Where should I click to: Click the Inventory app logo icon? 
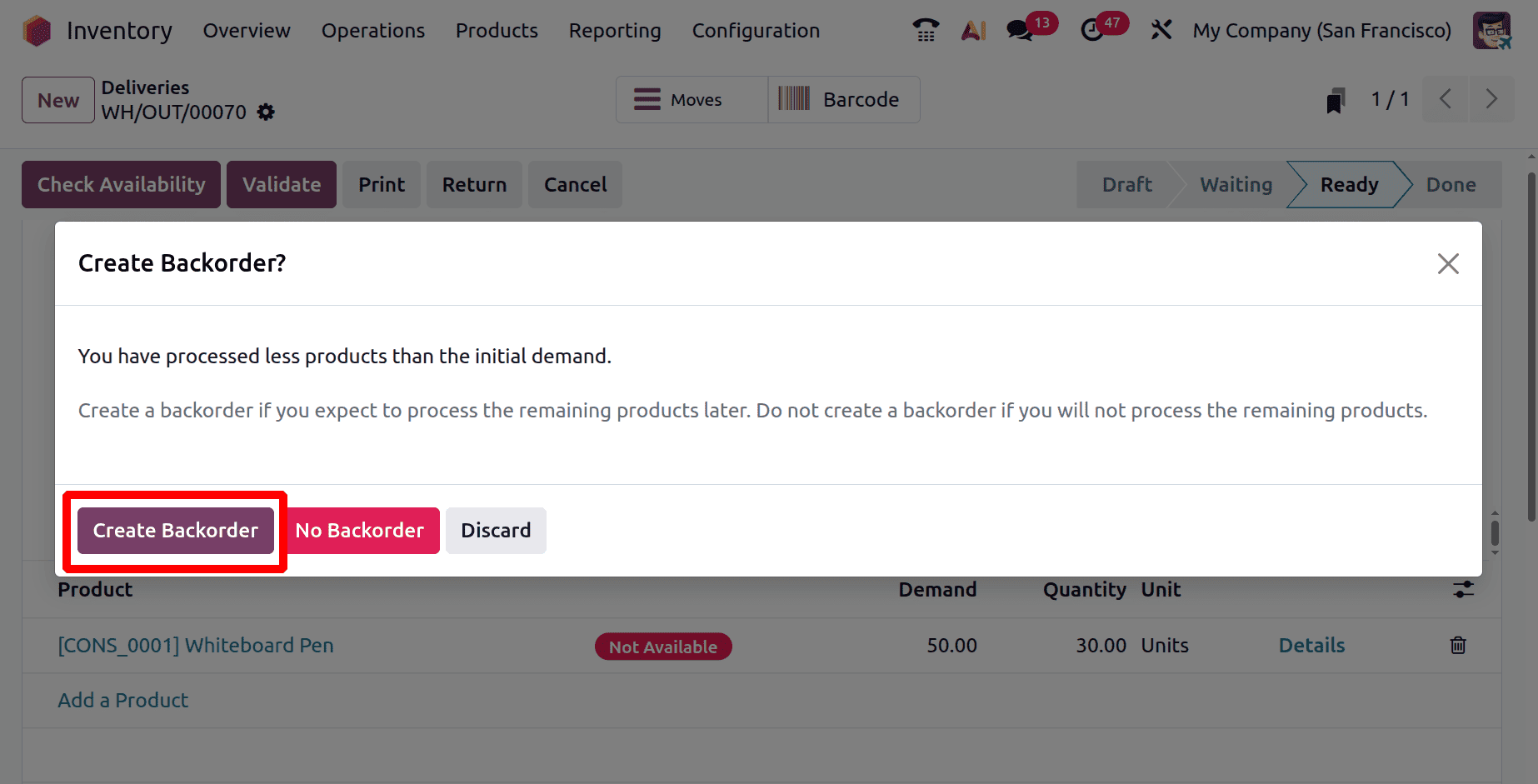37,31
